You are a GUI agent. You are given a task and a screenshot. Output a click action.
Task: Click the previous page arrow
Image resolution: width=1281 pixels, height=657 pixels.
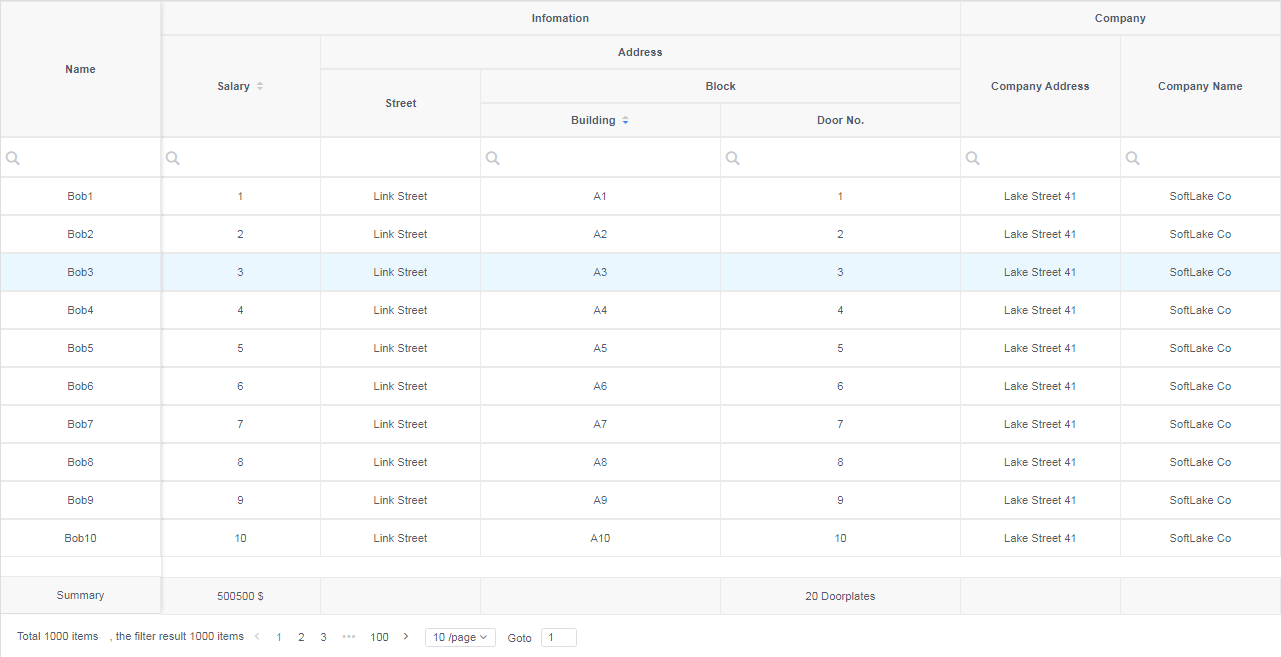point(257,637)
